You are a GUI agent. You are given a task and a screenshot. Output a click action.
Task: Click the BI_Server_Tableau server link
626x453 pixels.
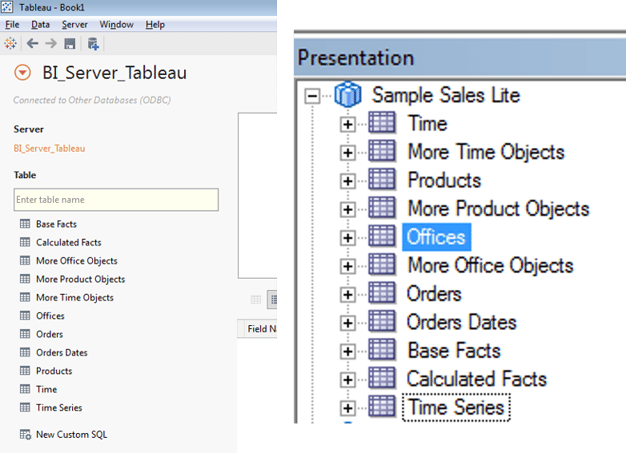(x=49, y=149)
